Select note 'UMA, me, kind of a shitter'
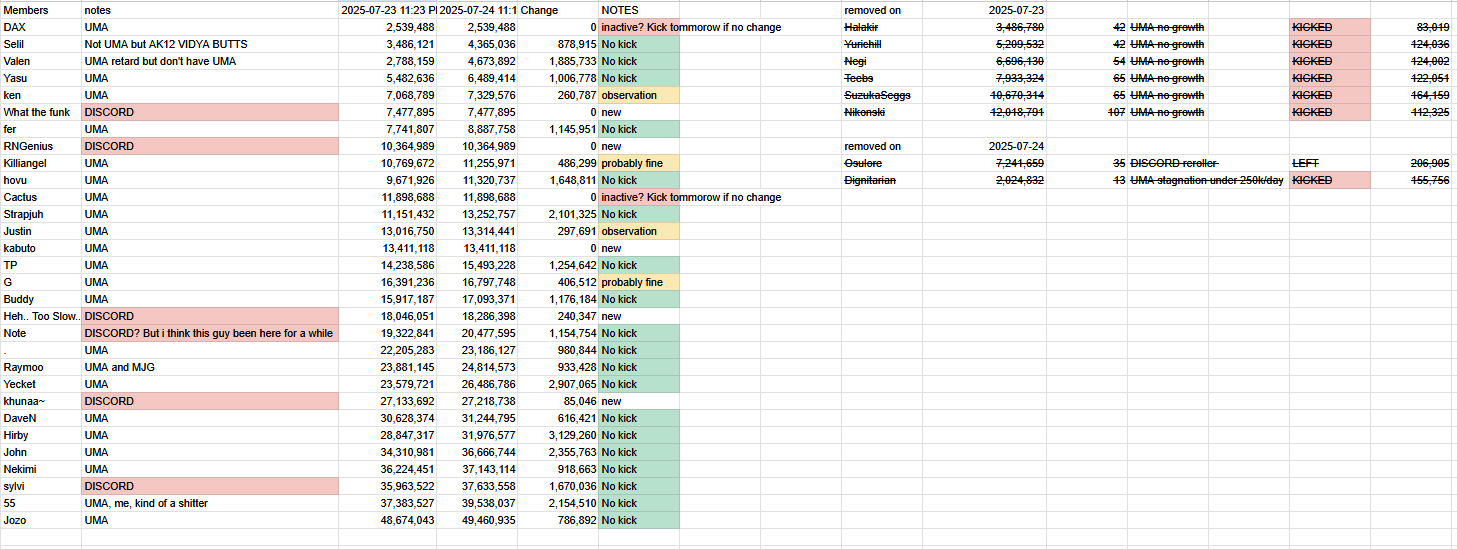Screen dimensions: 1457x549 pyautogui.click(x=210, y=503)
